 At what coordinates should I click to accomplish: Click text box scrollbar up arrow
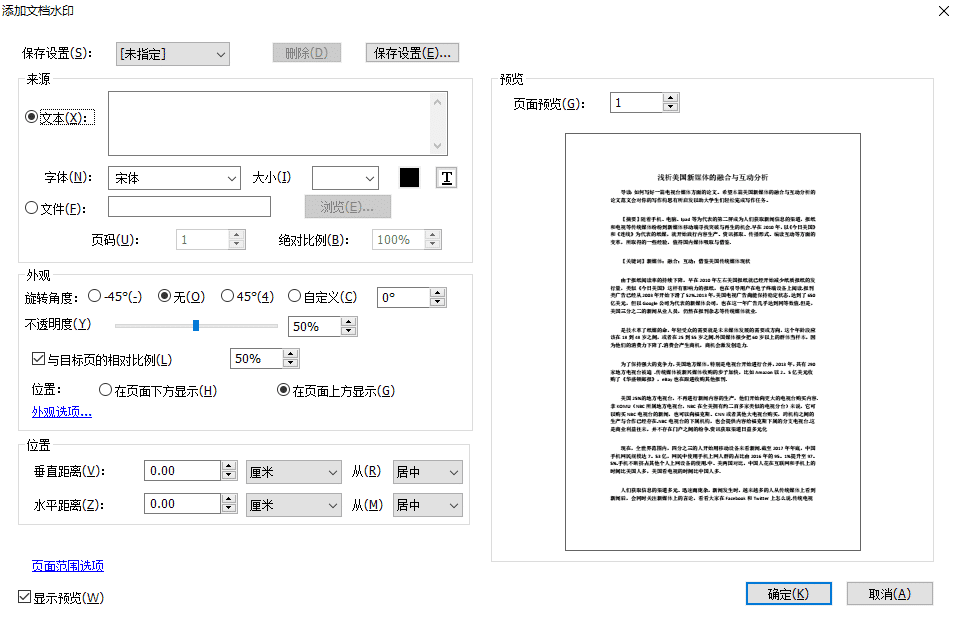pos(437,102)
